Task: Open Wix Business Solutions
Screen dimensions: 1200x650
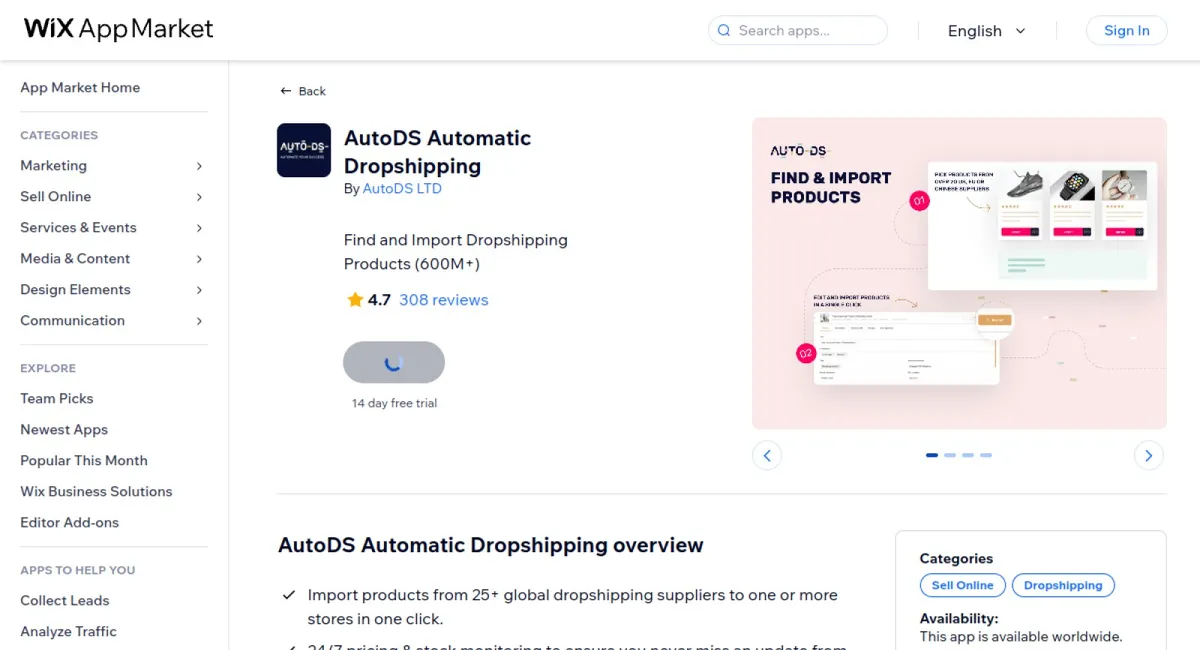Action: click(x=96, y=491)
